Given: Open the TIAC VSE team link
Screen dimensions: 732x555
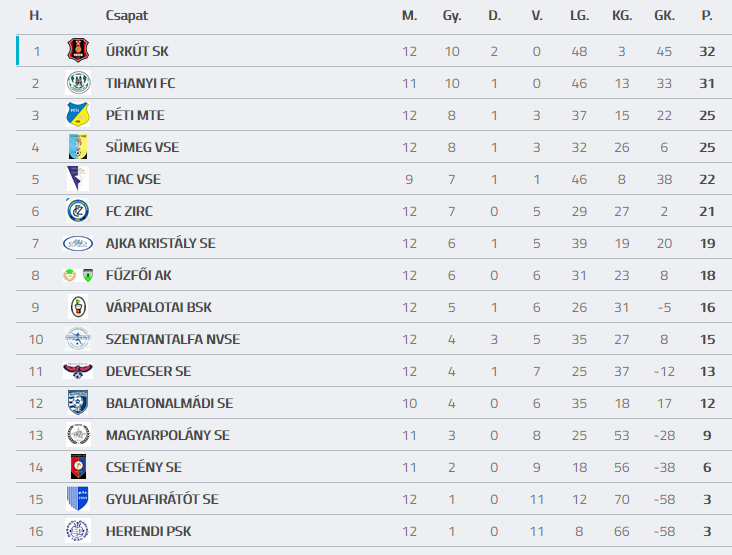Looking at the screenshot, I should (x=133, y=179).
